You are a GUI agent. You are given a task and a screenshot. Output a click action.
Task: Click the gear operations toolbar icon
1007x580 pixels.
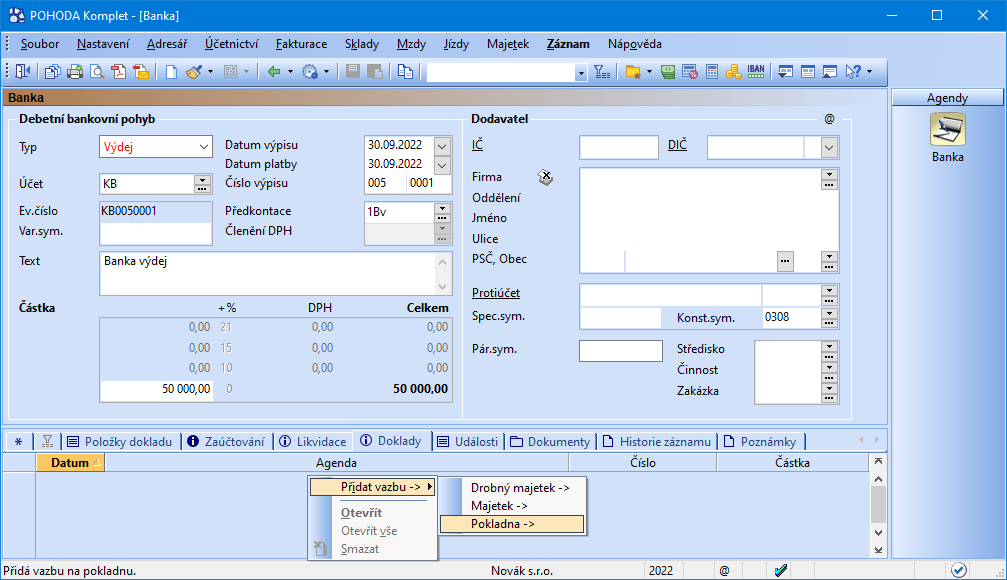pyautogui.click(x=310, y=72)
